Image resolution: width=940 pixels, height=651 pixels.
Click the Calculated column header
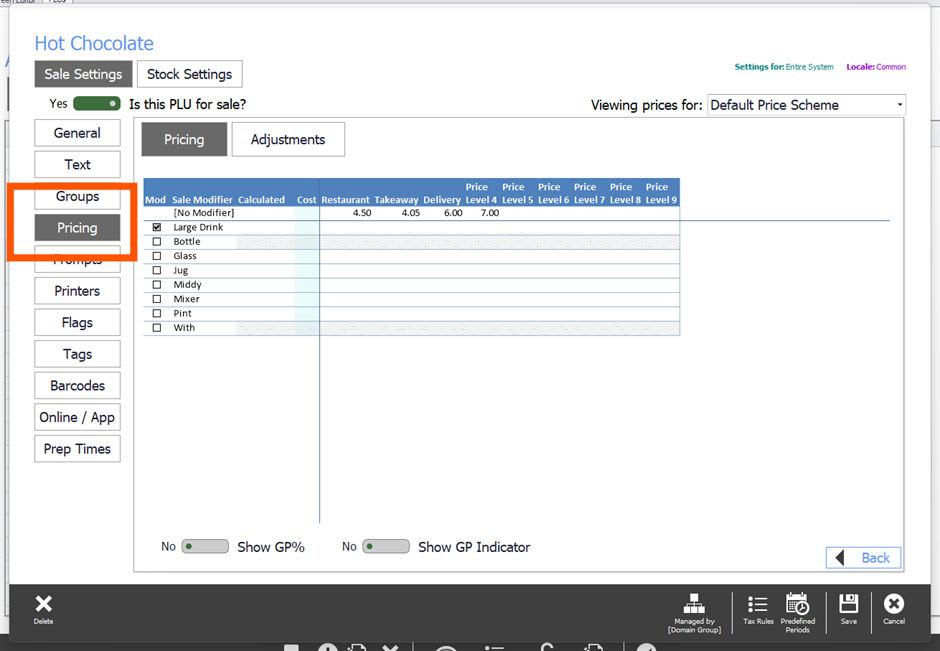point(261,200)
